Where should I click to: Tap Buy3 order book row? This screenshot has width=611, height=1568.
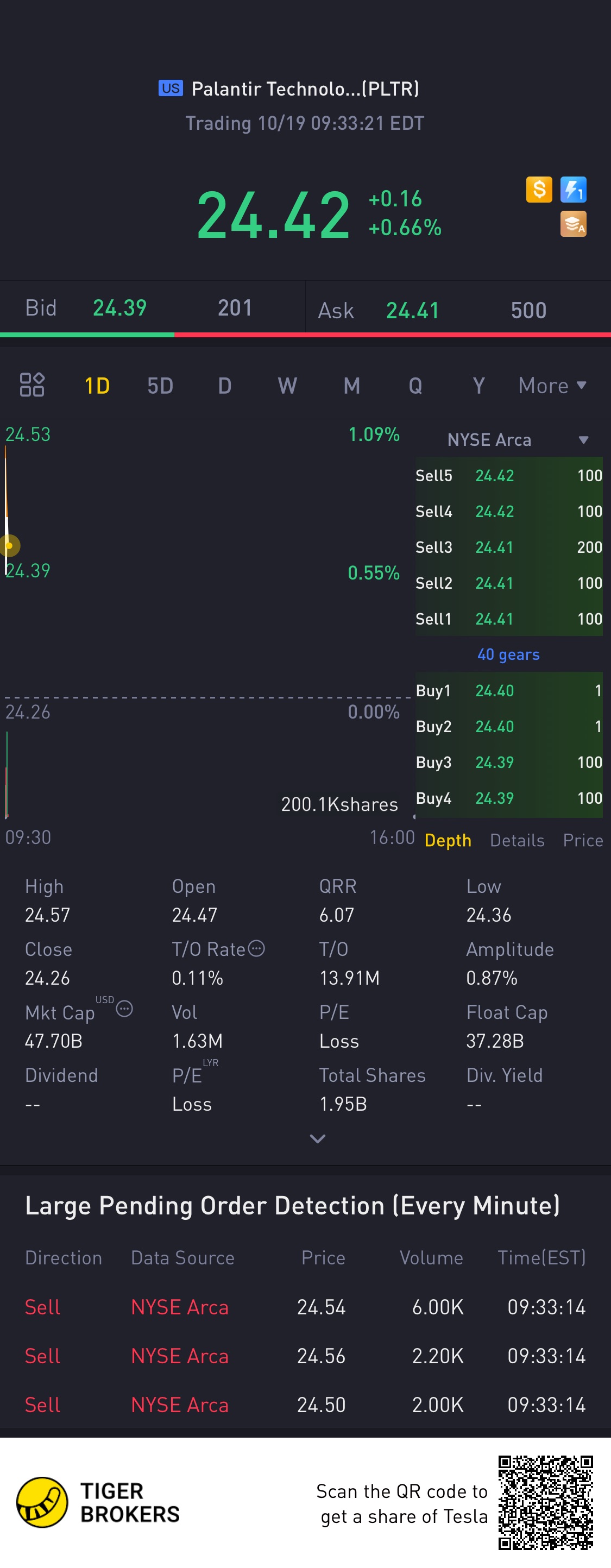[x=509, y=762]
